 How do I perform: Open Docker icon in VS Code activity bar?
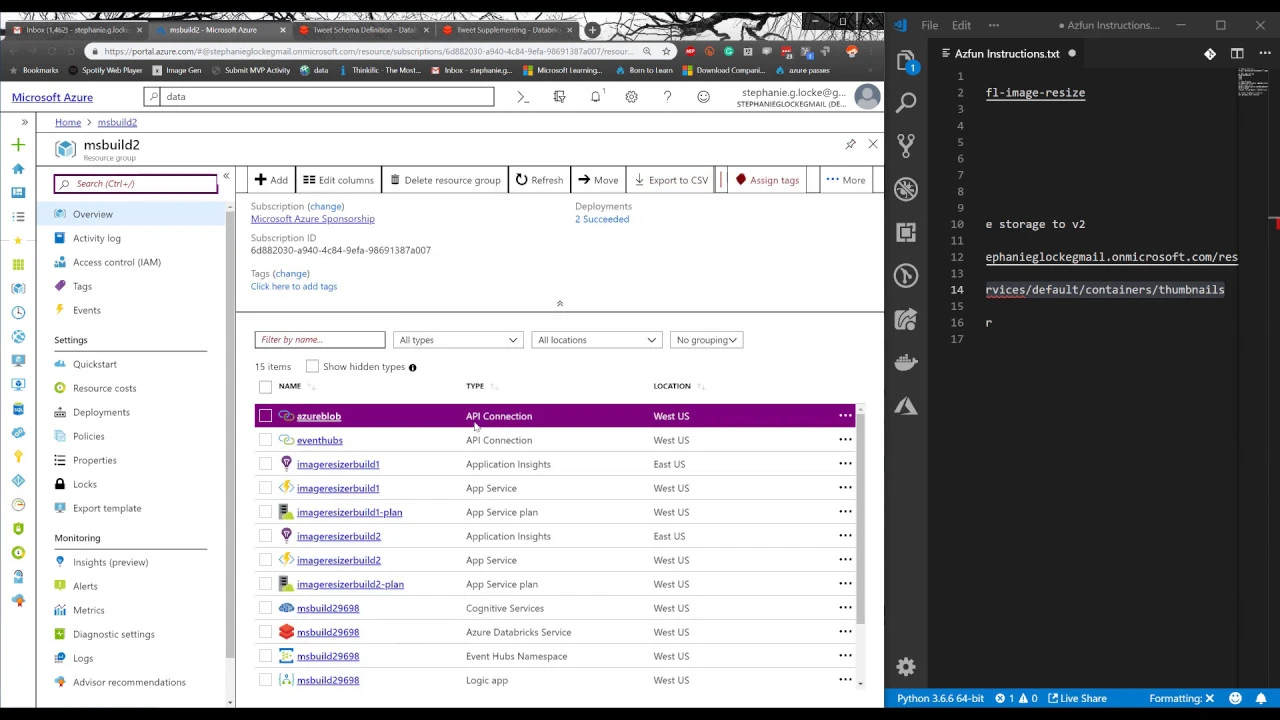pos(906,362)
